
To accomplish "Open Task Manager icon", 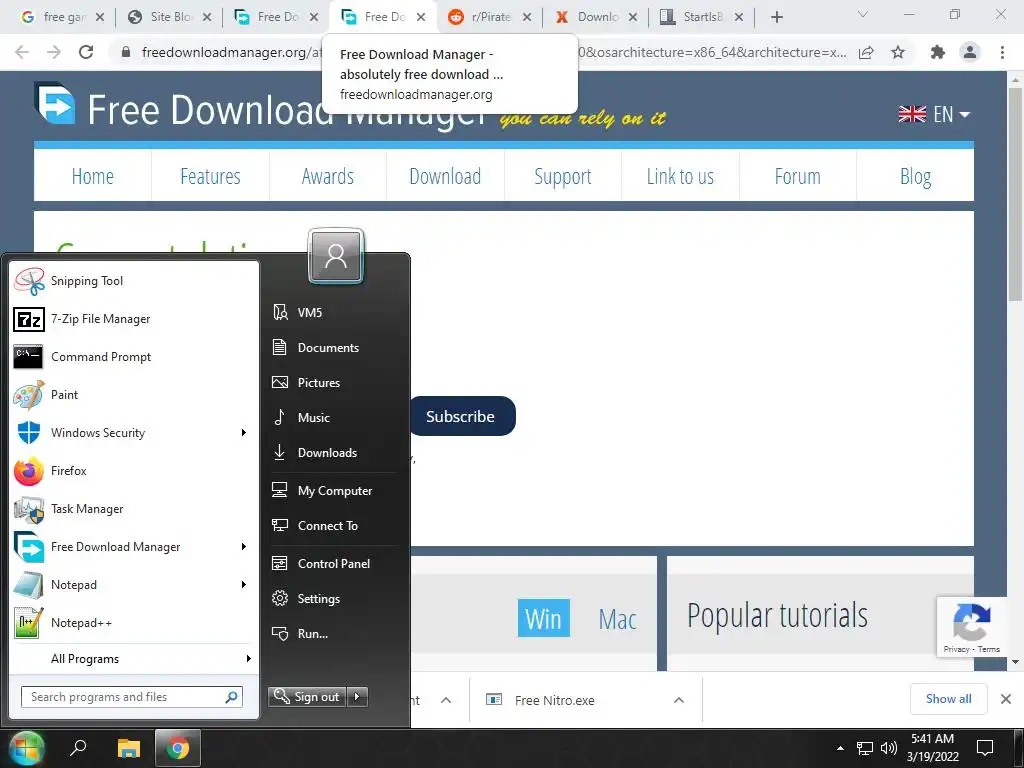I will (x=29, y=509).
